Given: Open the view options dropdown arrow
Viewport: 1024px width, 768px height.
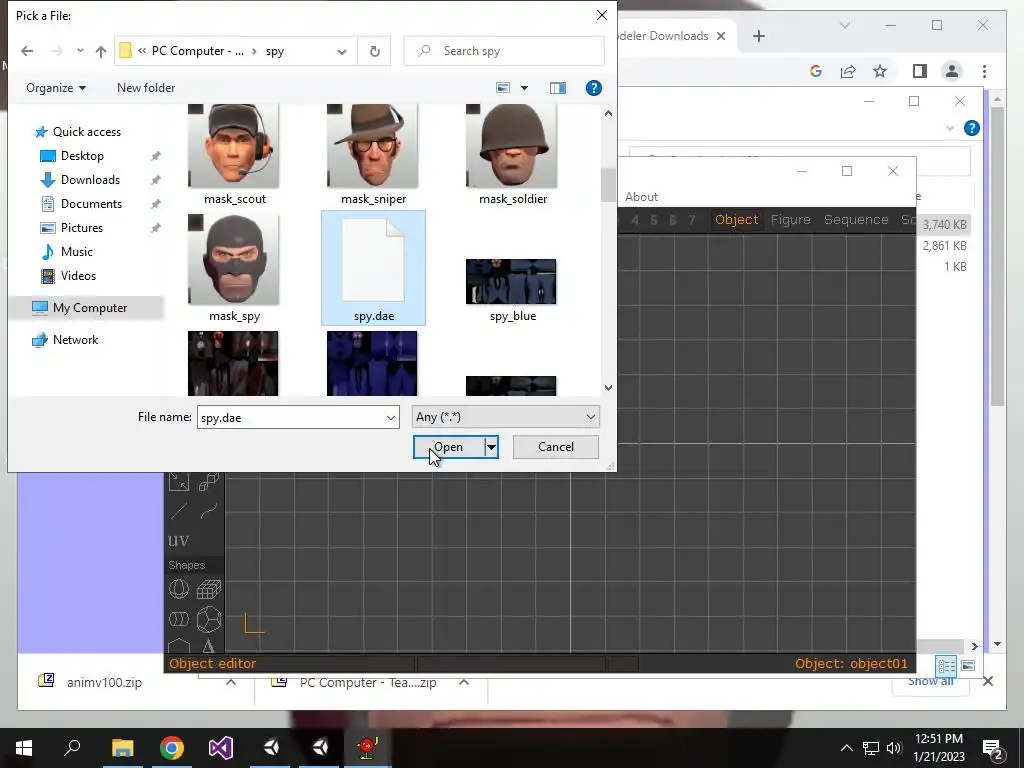Looking at the screenshot, I should (x=524, y=88).
